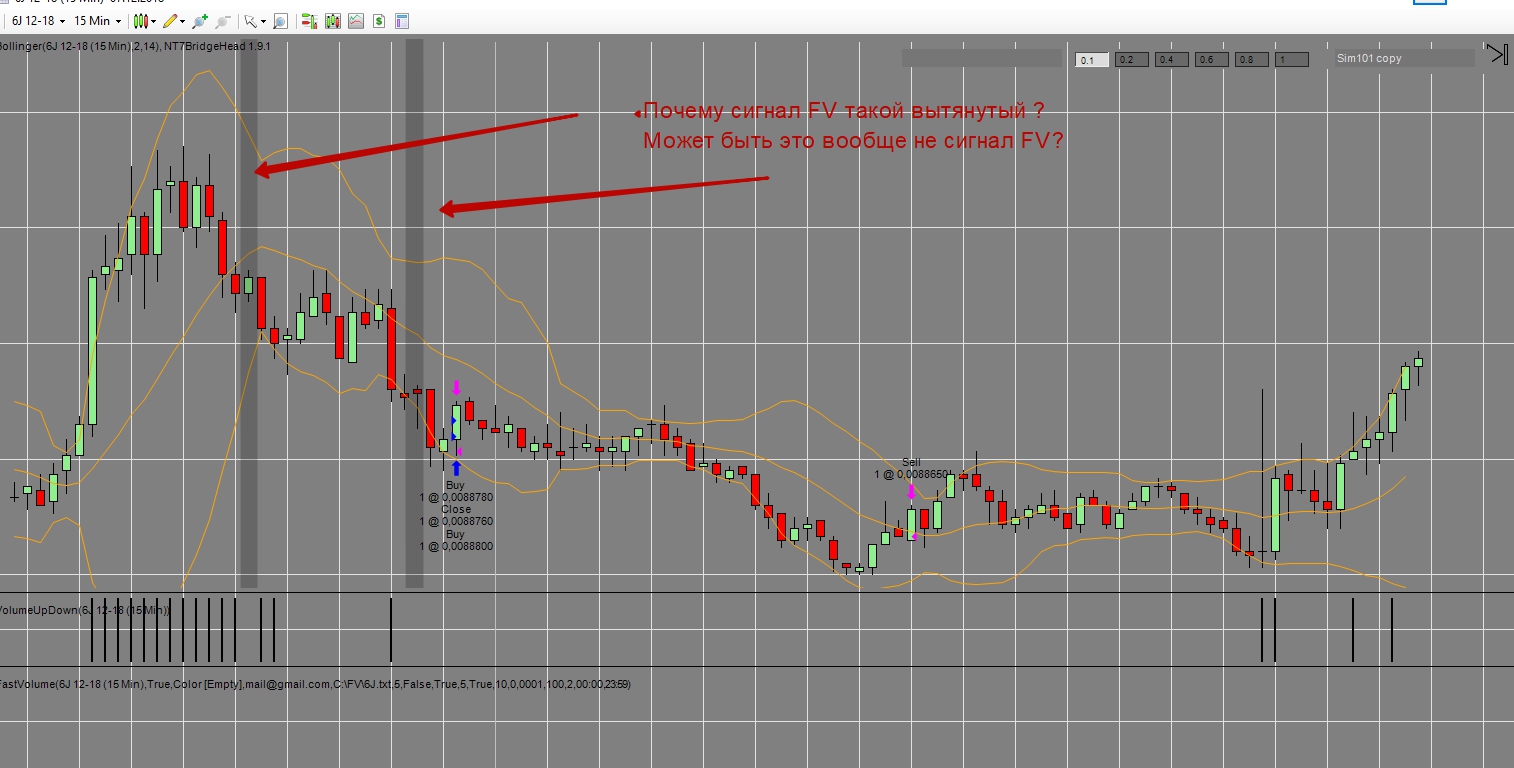
Task: Click the jump-to-latest-bar arrow icon
Action: coord(1497,54)
